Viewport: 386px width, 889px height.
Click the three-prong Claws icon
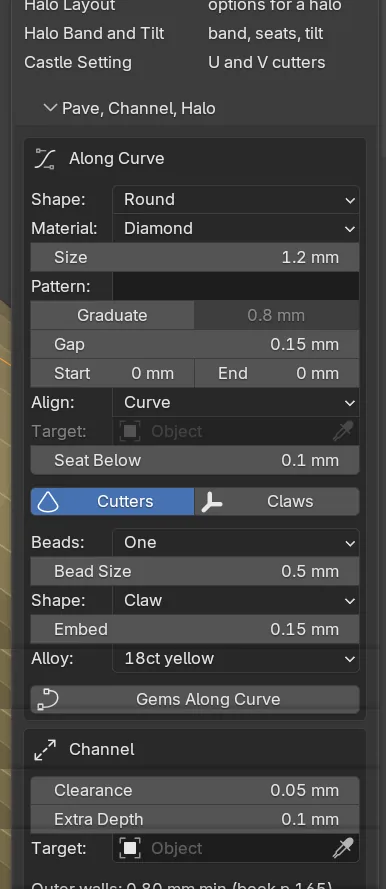tap(211, 502)
